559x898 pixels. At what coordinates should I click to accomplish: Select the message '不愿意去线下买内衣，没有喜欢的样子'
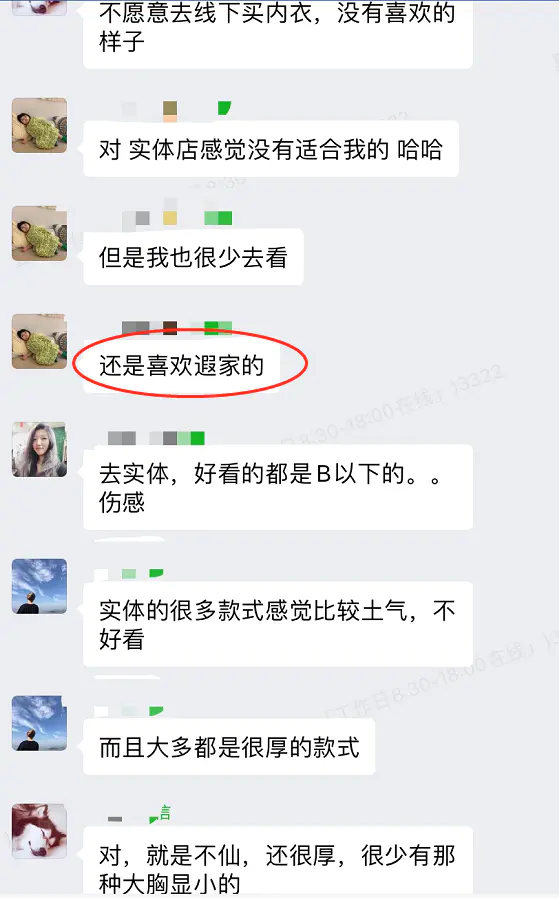[x=278, y=31]
